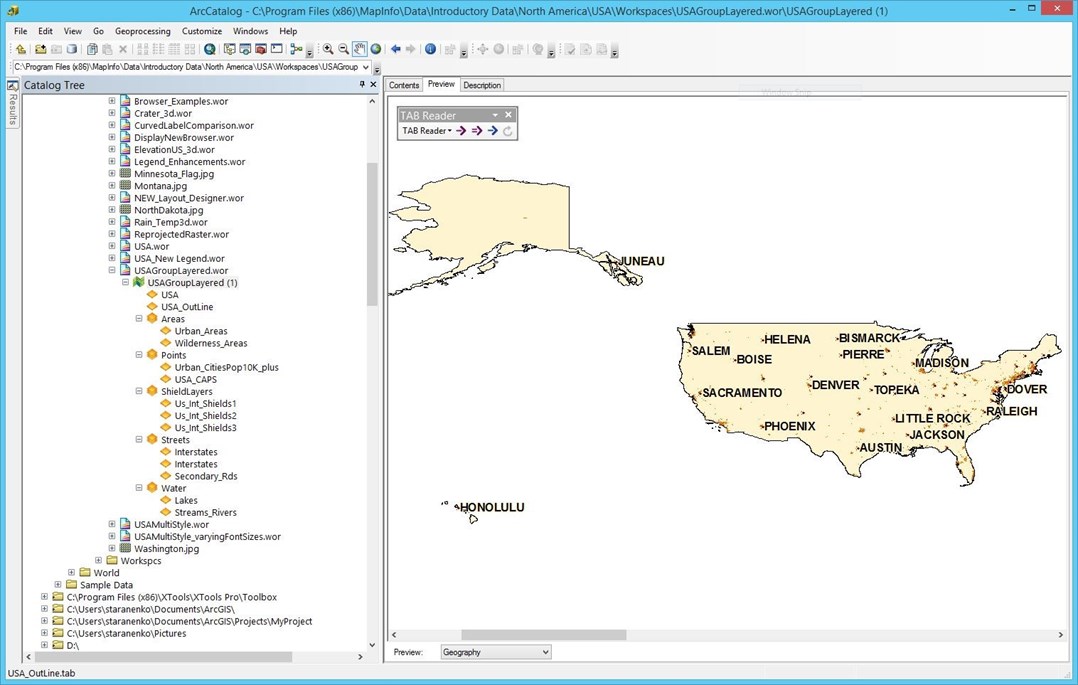Click the Full Extent globe icon
This screenshot has height=685, width=1078.
coord(375,50)
